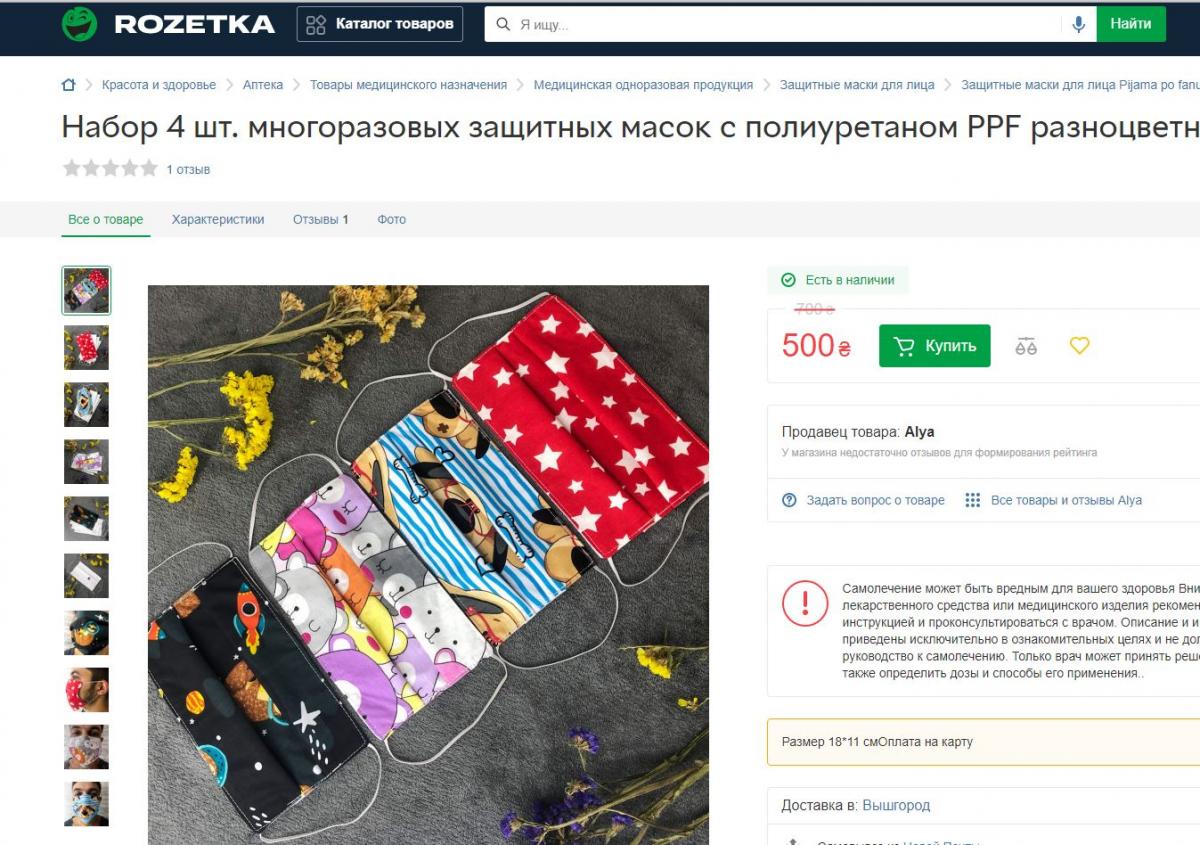
Task: Open the 1 отзыв link
Action: coord(188,170)
